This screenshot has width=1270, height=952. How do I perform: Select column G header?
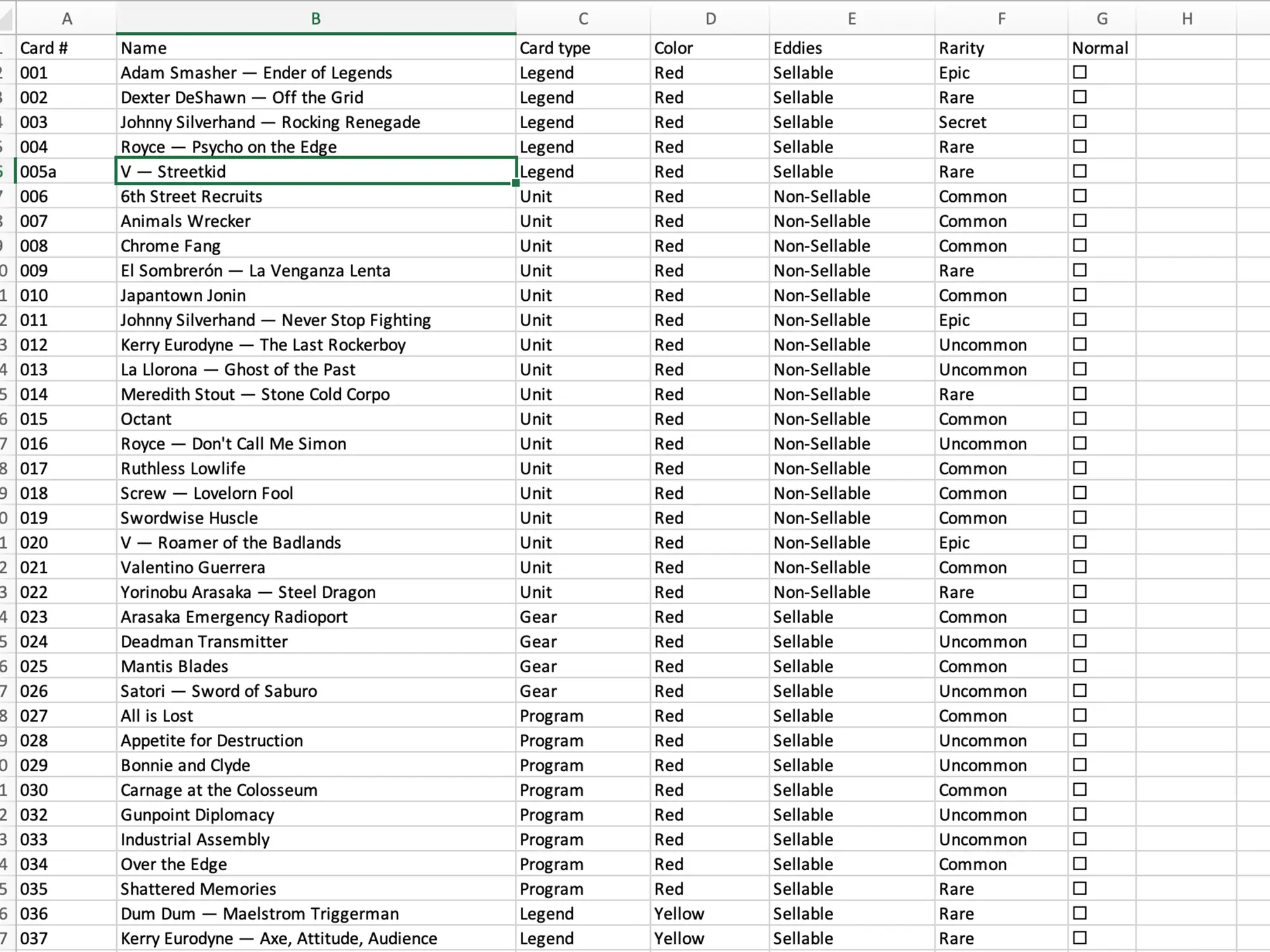coord(1102,18)
